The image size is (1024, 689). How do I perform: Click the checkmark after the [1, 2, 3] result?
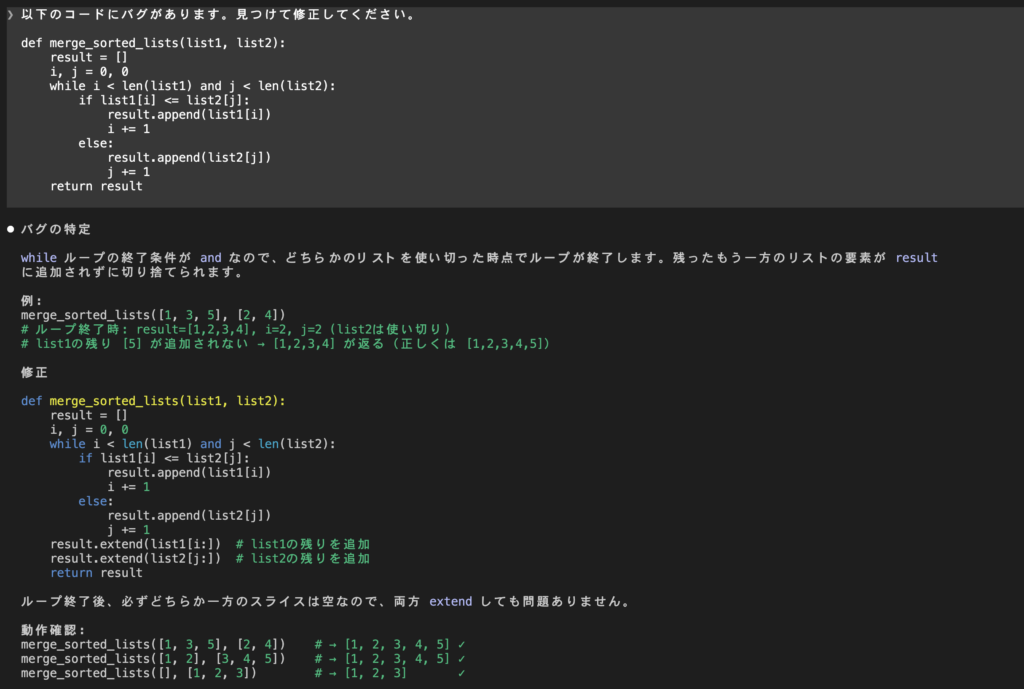click(x=462, y=673)
